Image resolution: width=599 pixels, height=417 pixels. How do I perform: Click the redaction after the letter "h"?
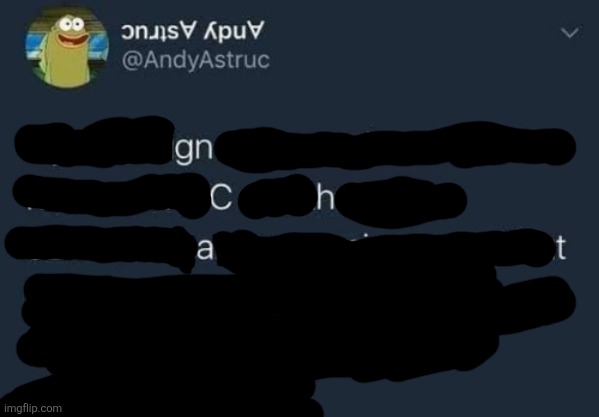click(401, 202)
